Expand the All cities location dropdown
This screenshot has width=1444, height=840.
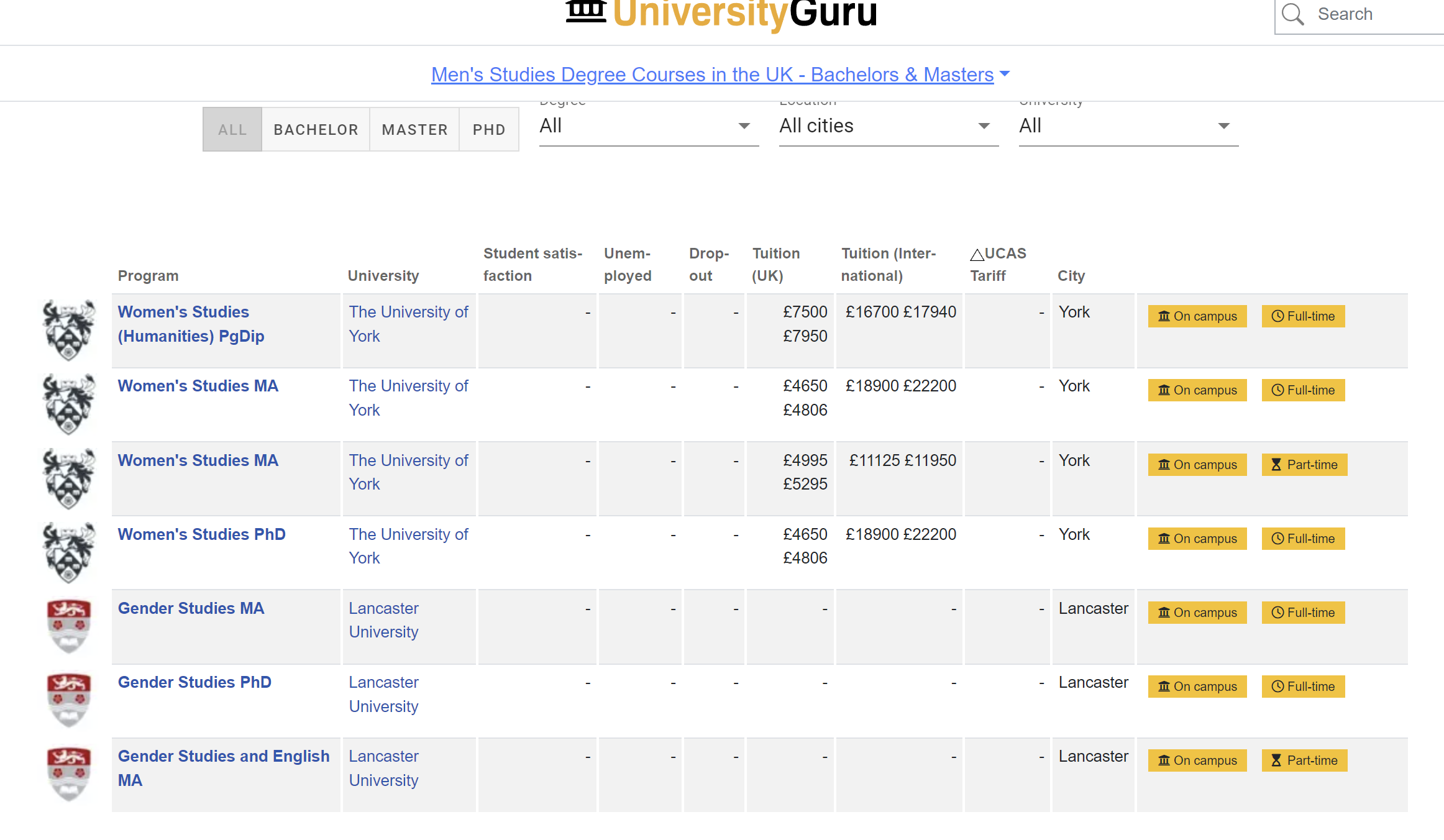(x=888, y=126)
